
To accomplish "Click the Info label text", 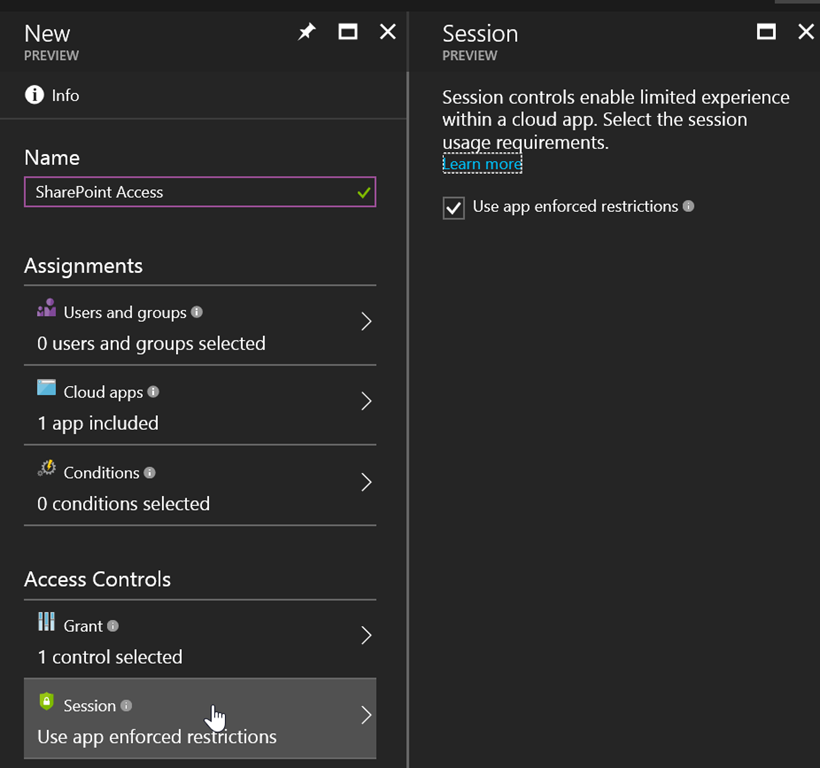I will pos(65,96).
